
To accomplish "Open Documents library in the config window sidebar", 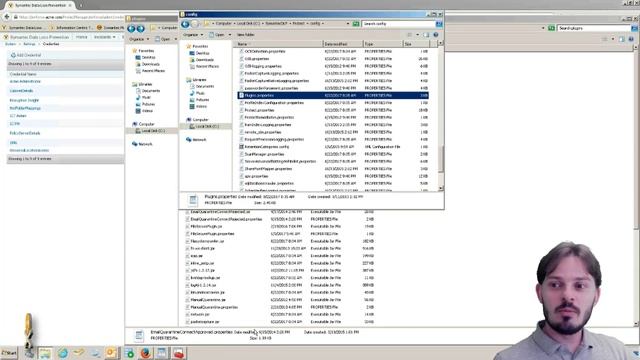I will click(x=204, y=86).
